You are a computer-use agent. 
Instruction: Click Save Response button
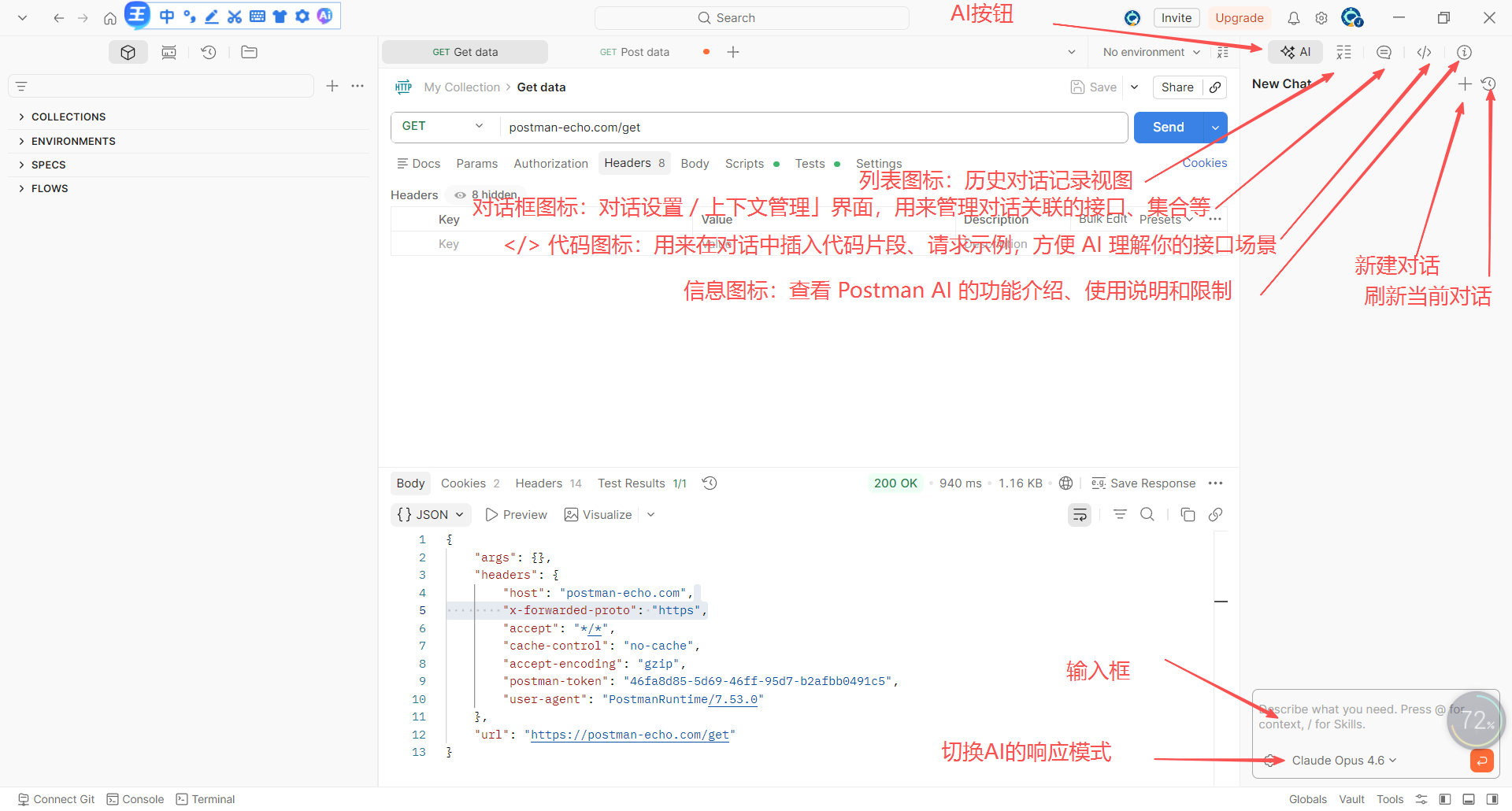coord(1143,483)
